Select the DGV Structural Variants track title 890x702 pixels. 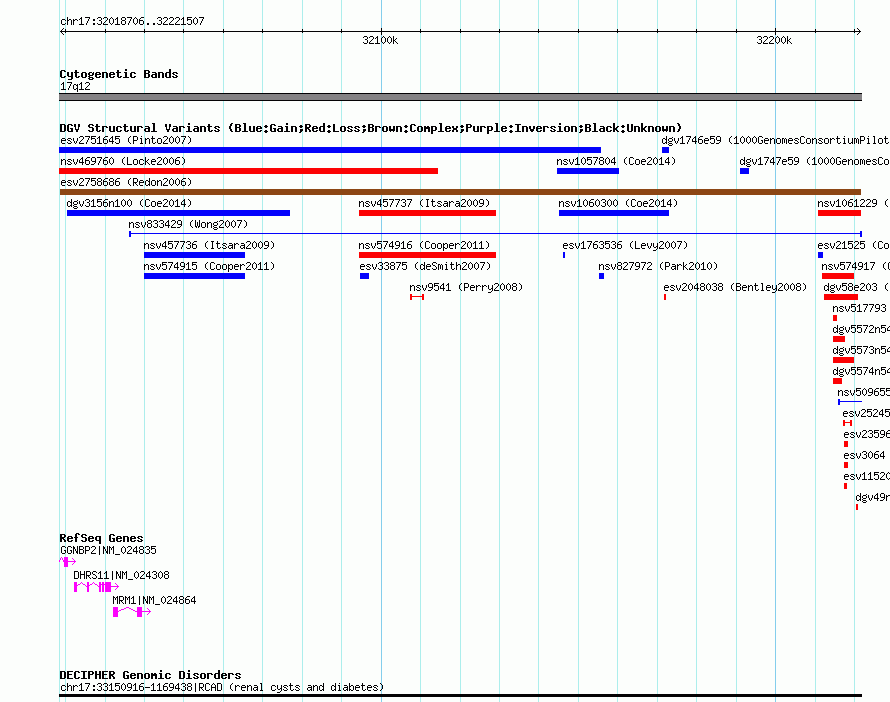[371, 128]
